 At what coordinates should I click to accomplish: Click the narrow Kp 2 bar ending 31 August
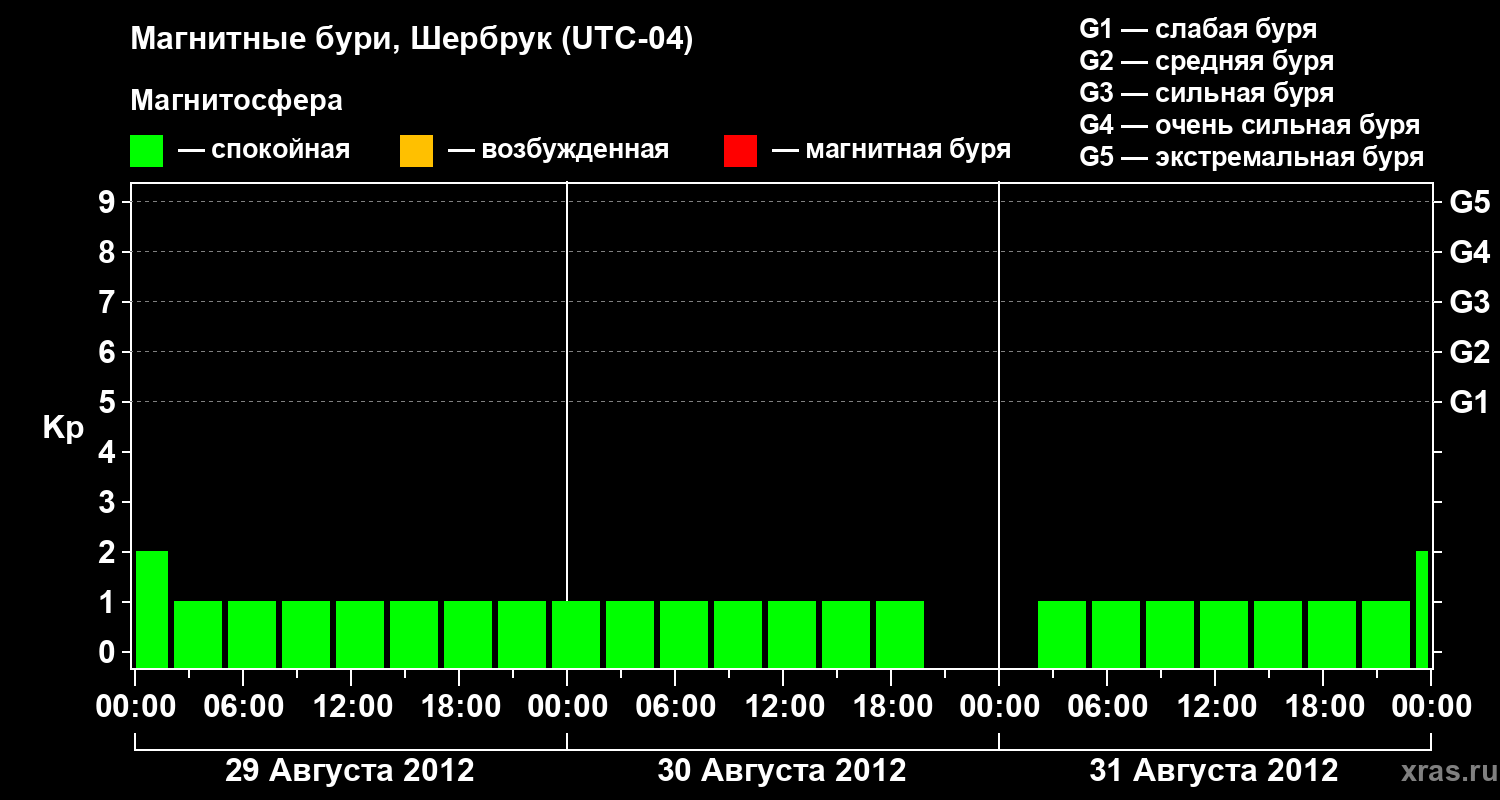[x=1422, y=609]
